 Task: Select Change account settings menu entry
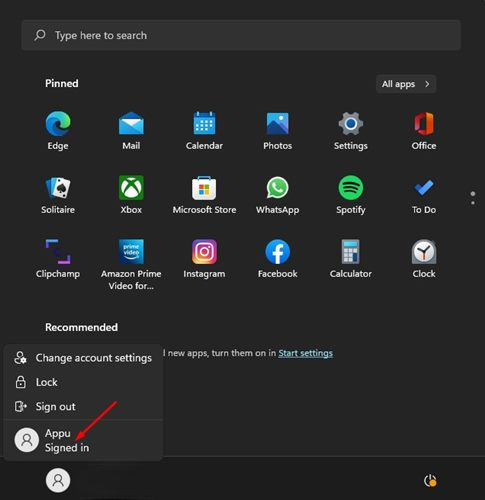[83, 358]
